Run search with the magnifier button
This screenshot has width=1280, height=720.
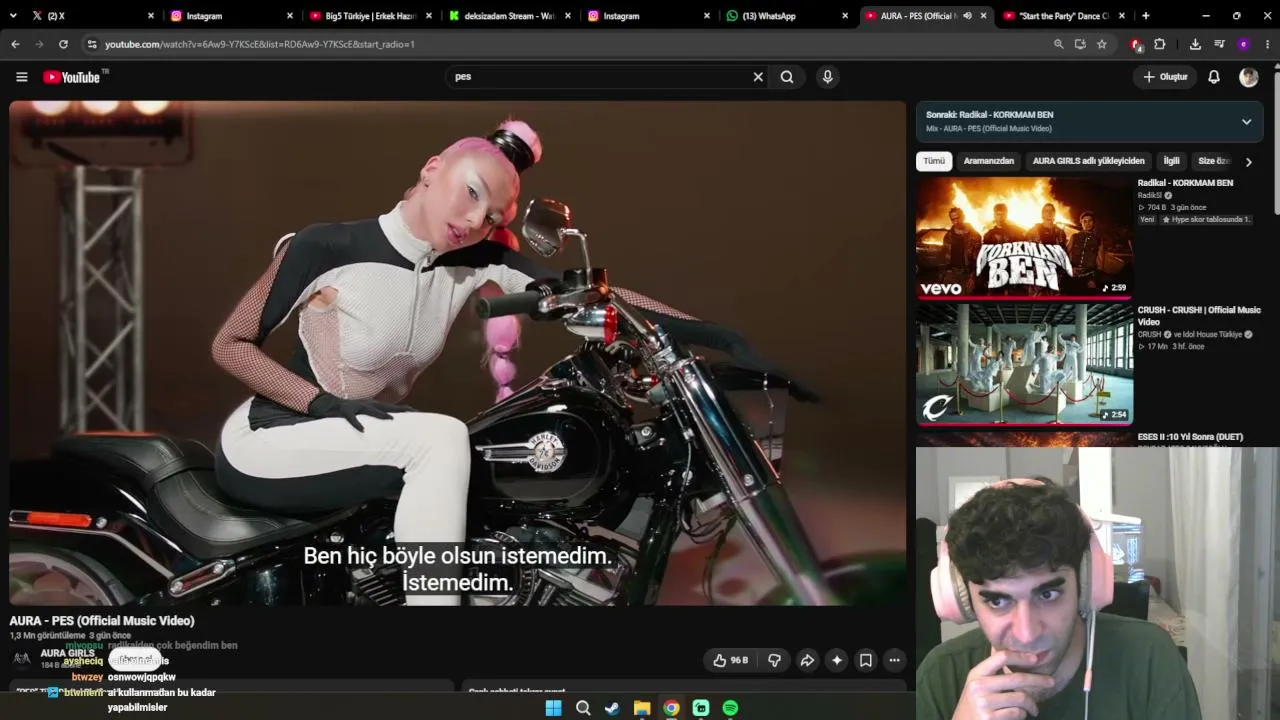787,77
